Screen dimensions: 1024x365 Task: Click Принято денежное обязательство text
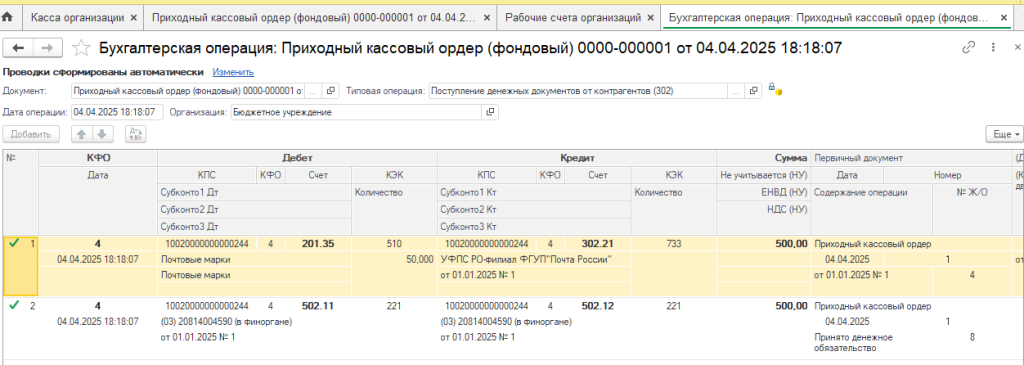872,343
